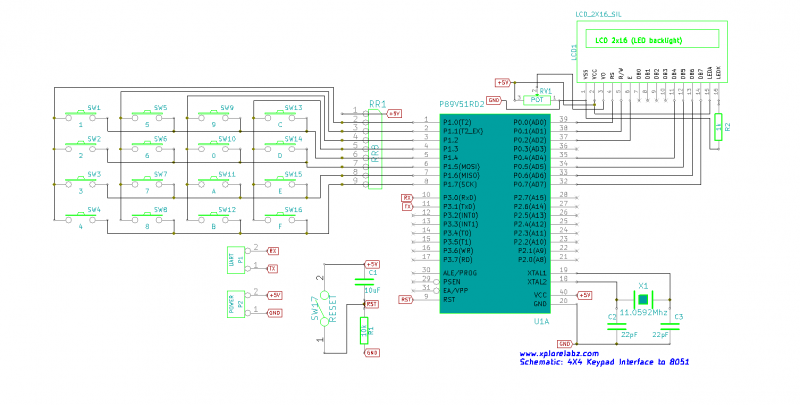The height and width of the screenshot is (405, 800).
Task: Click the 4X4 Keypad Interface schematic title
Action: coord(604,362)
